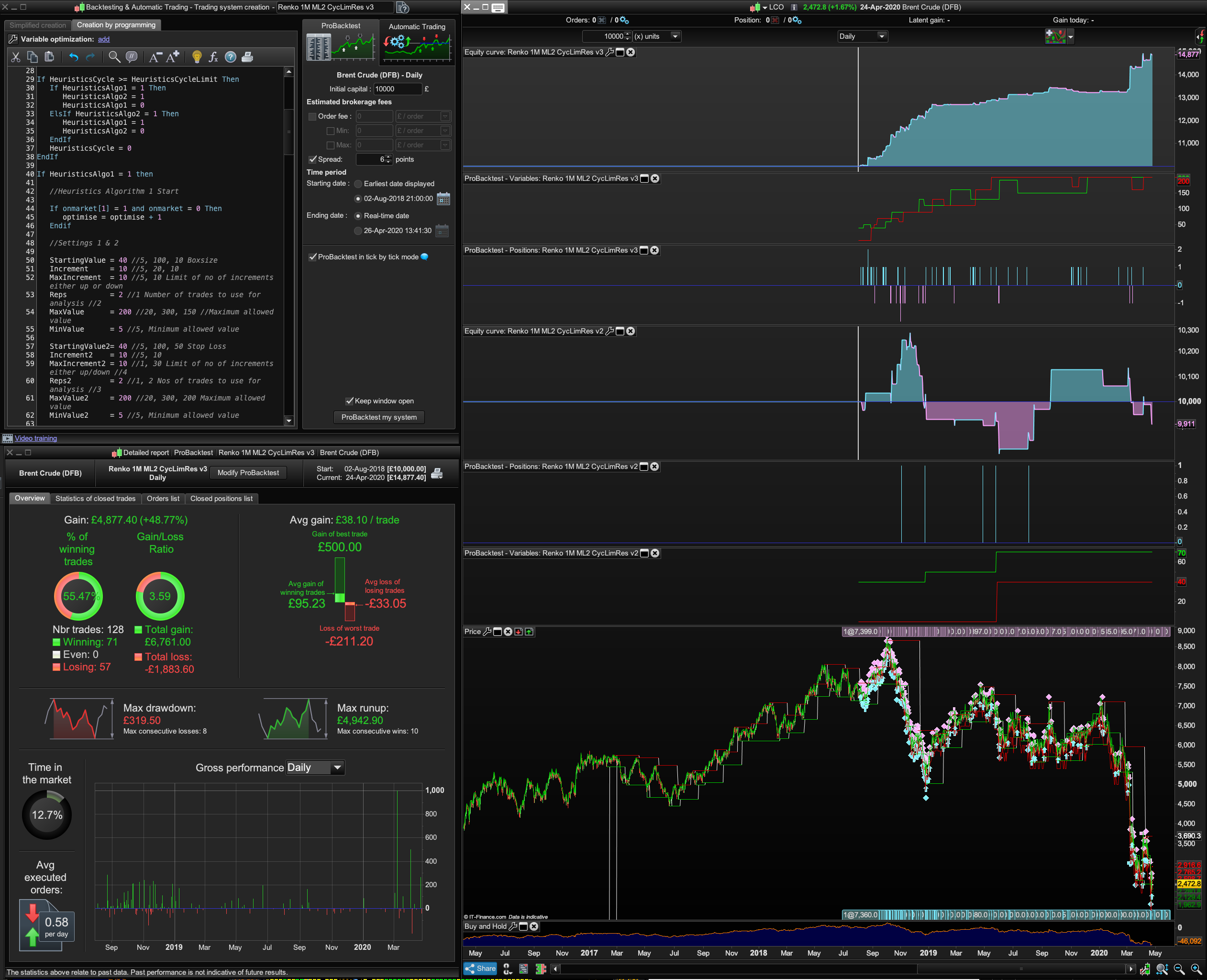The image size is (1207, 980).
Task: Open Gross performance Daily dropdown
Action: click(315, 767)
